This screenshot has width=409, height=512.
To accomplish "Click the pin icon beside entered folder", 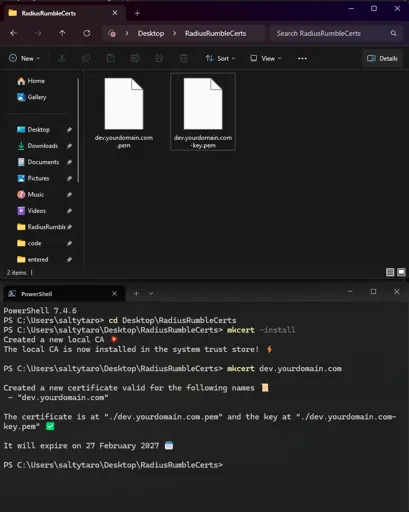I will (69, 259).
